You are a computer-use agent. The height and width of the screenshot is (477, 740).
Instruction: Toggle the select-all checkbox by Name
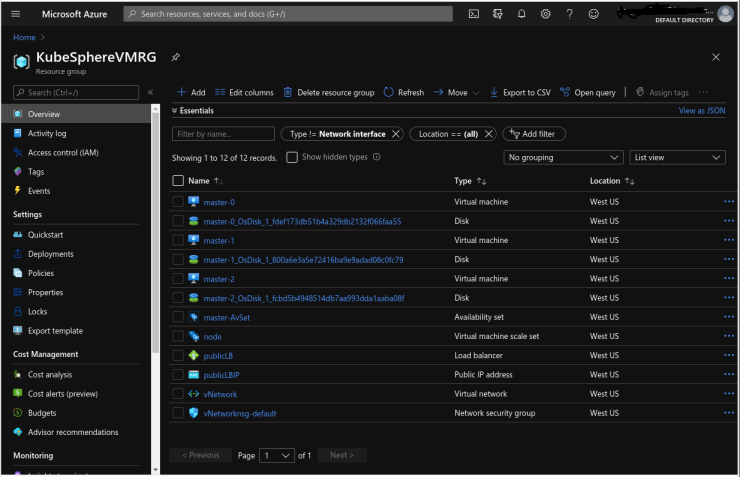pos(178,180)
